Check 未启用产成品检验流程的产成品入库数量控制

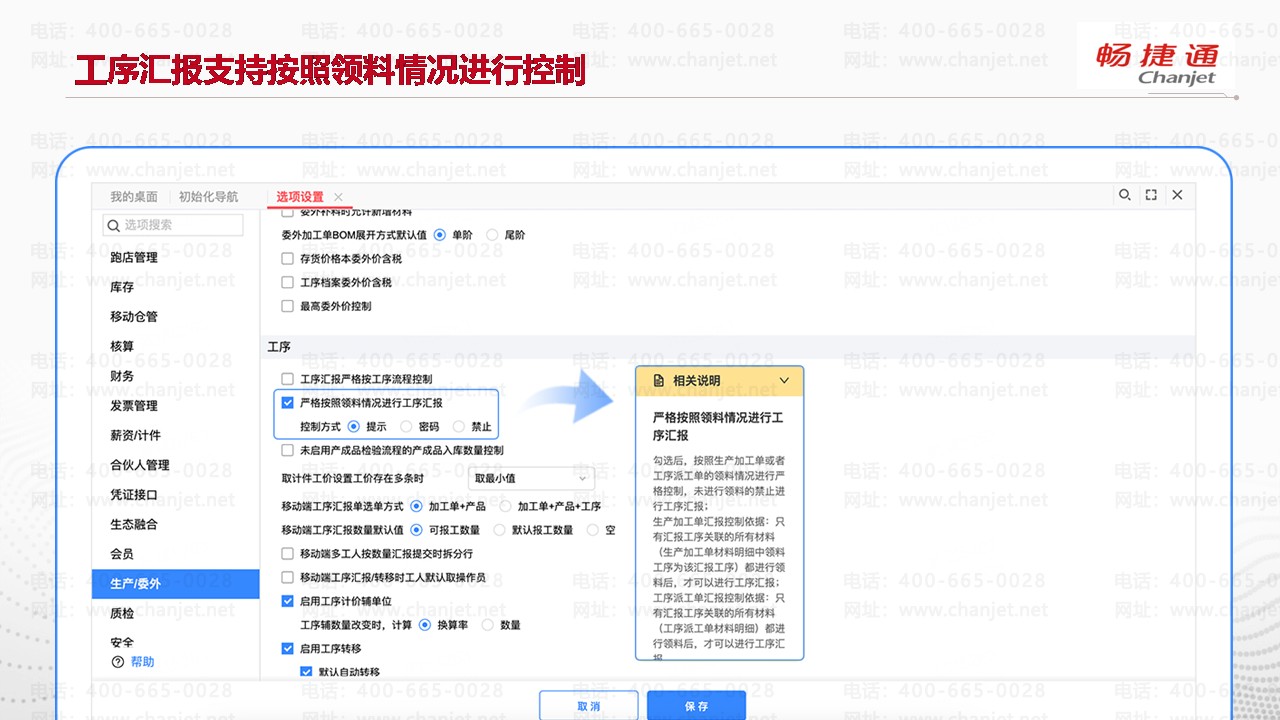288,451
